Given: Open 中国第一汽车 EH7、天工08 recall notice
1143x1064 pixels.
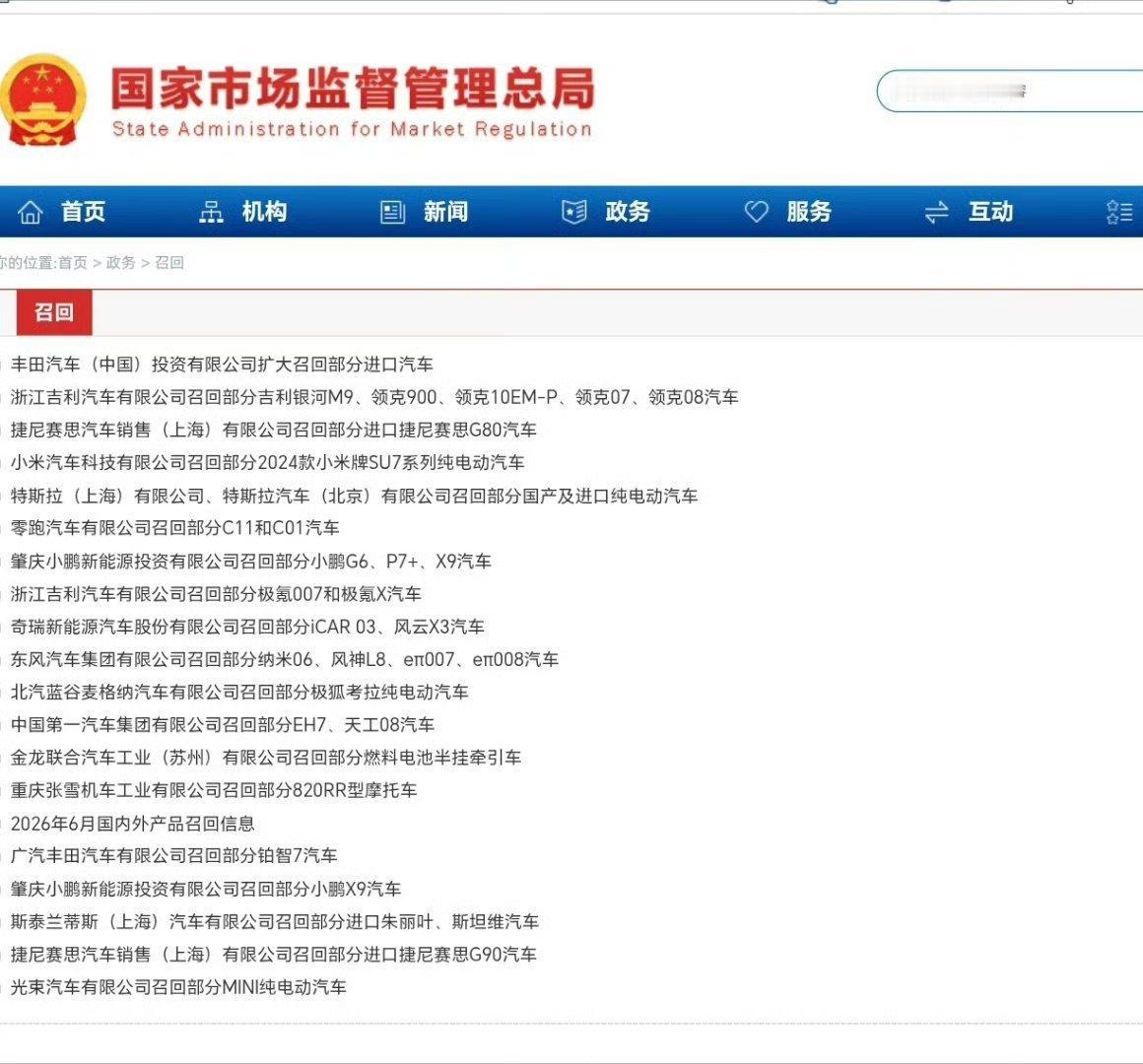Looking at the screenshot, I should pyautogui.click(x=223, y=724).
